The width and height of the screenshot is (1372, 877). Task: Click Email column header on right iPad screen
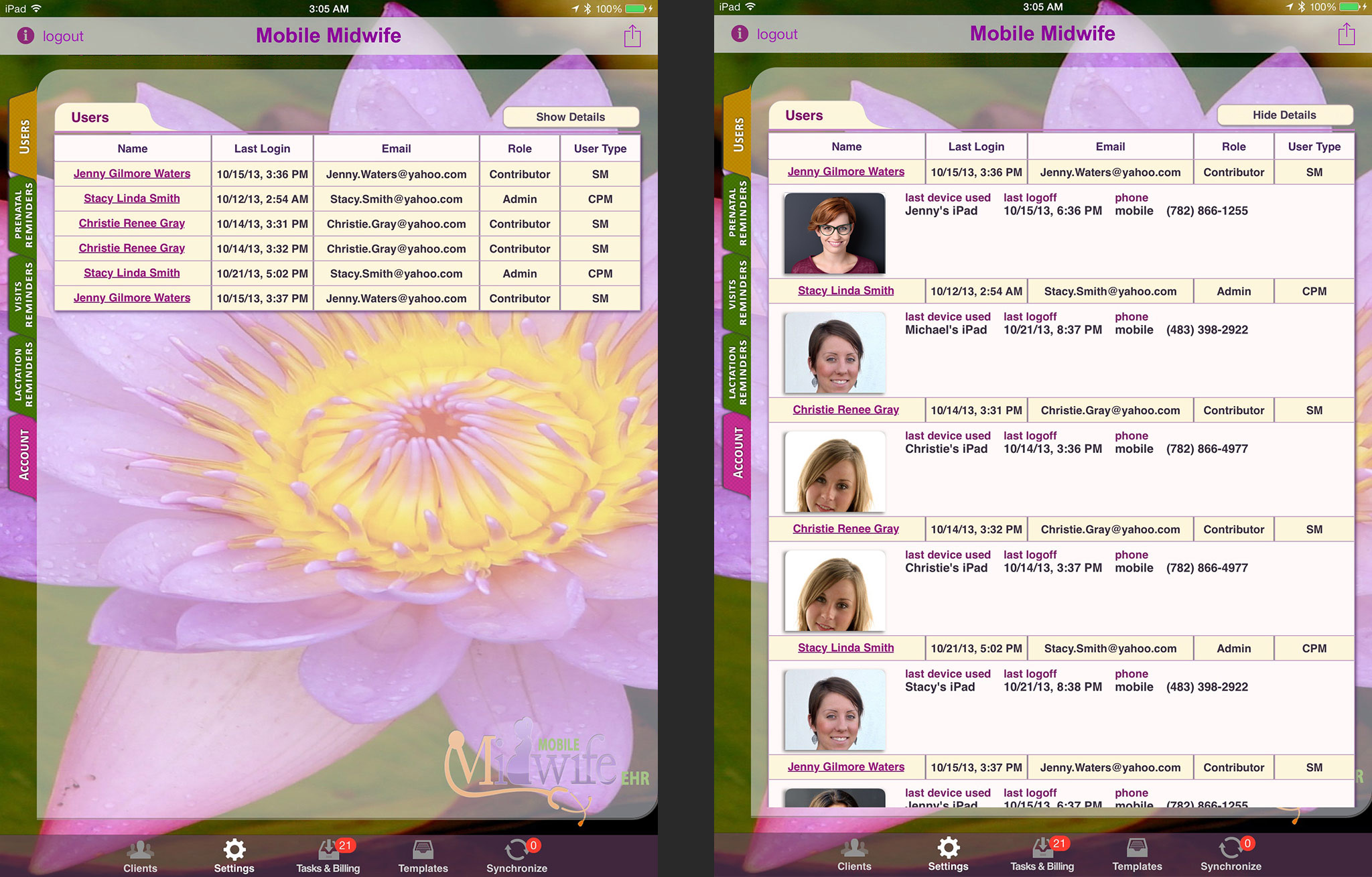pos(1111,147)
